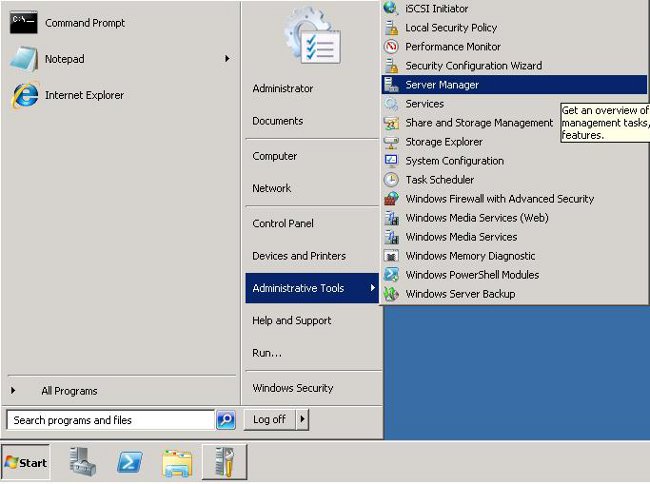Click the Windows Server Backup icon
The width and height of the screenshot is (650, 484).
pyautogui.click(x=391, y=294)
